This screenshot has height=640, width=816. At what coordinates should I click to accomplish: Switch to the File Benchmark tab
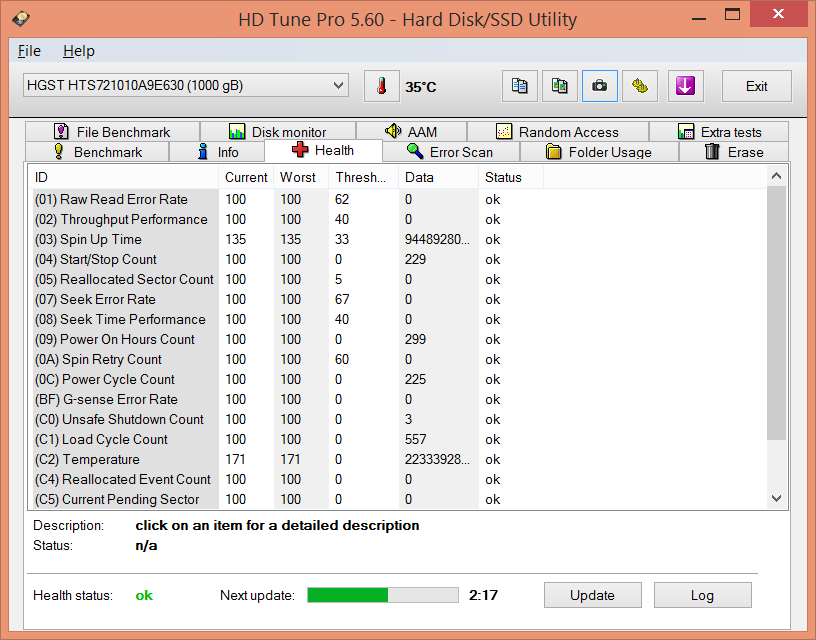(112, 132)
